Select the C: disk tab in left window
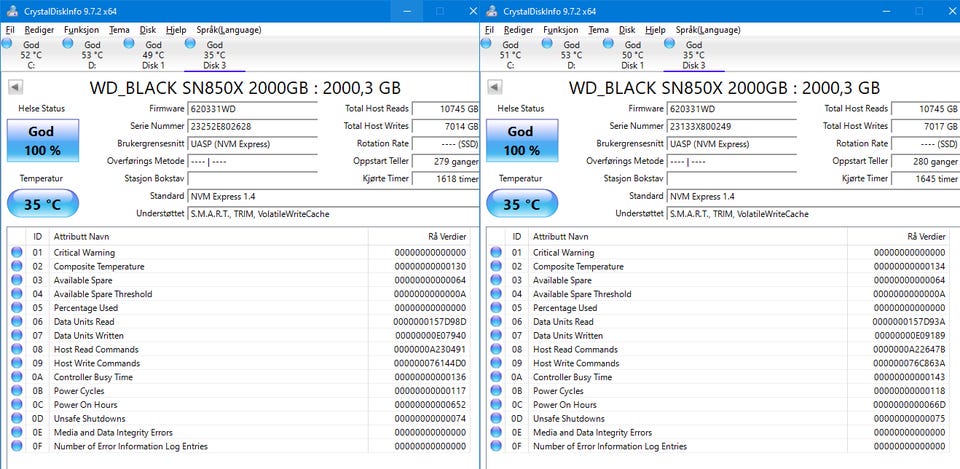This screenshot has width=960, height=469. click(x=31, y=55)
